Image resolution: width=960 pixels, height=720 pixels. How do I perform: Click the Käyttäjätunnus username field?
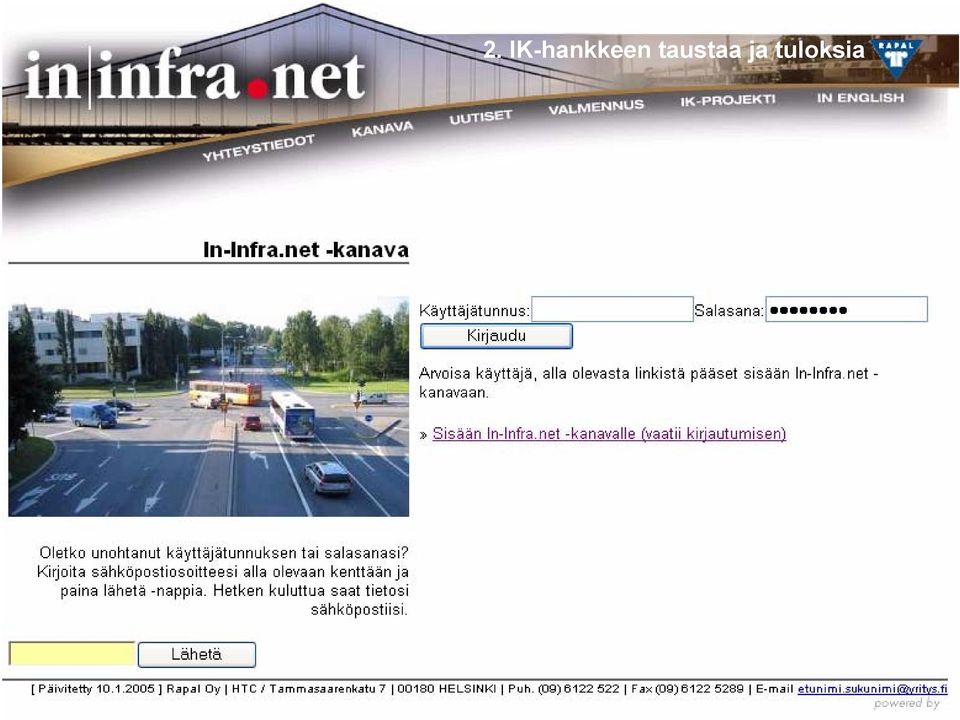pyautogui.click(x=612, y=309)
